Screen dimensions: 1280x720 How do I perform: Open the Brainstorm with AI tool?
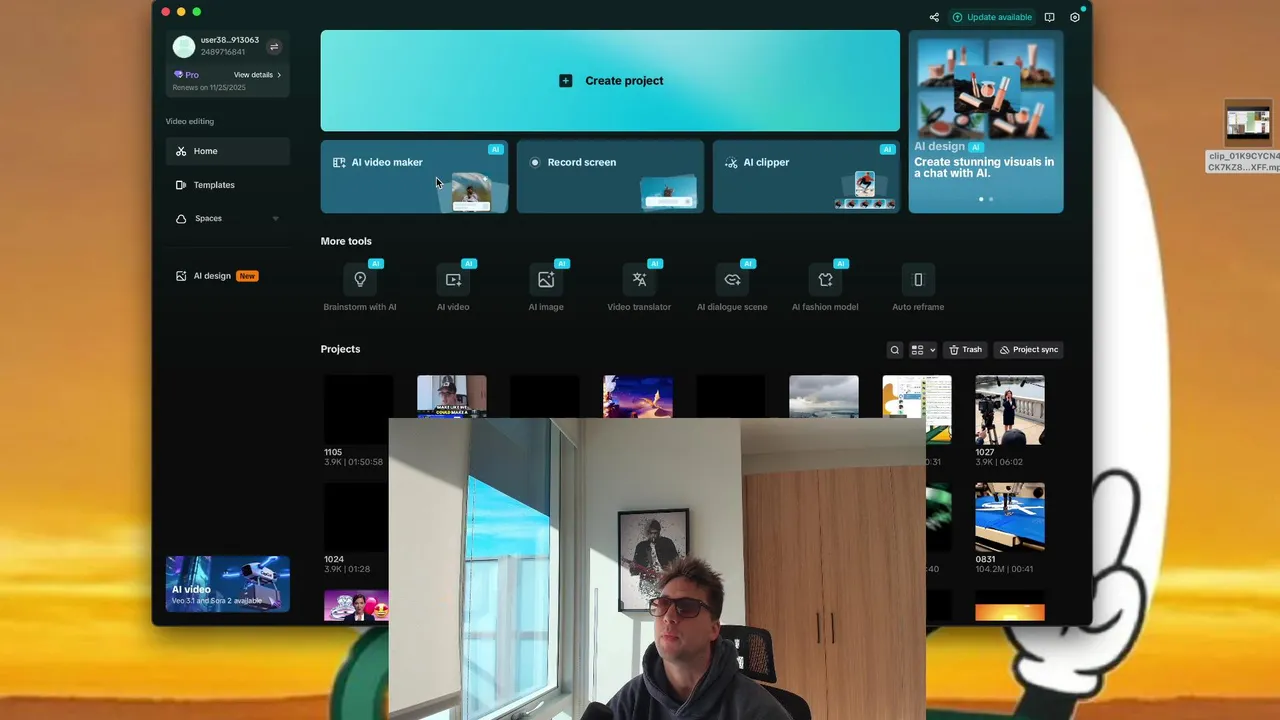pos(360,289)
